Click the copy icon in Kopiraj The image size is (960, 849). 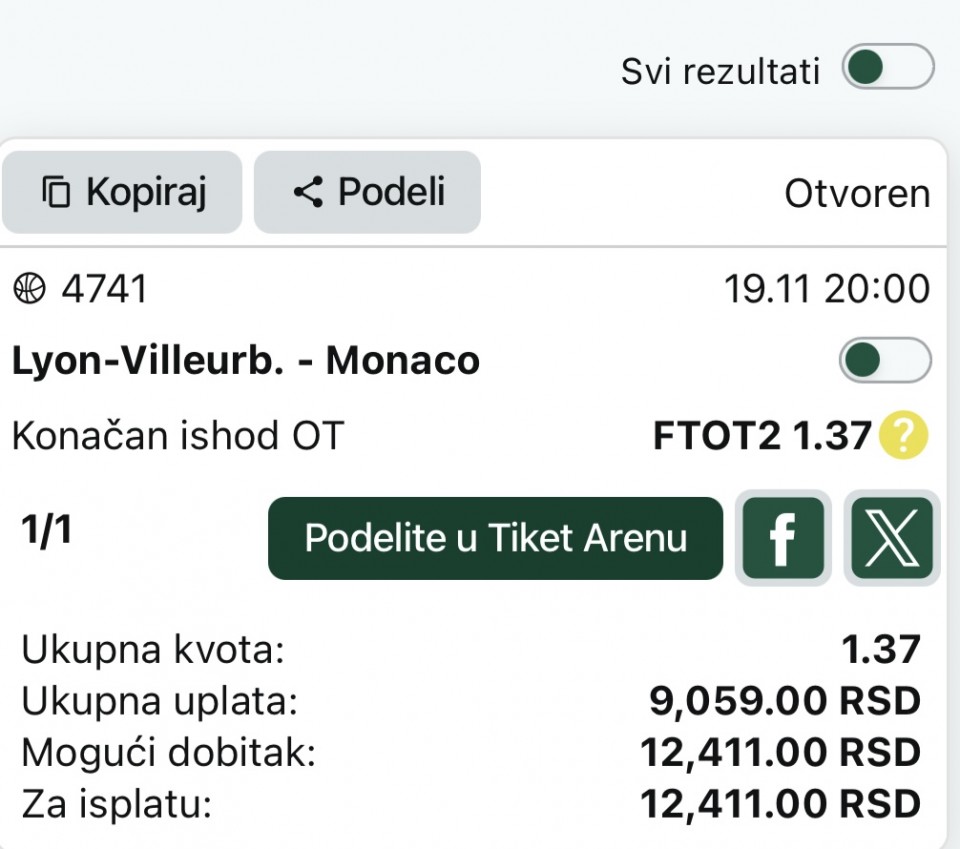[56, 192]
